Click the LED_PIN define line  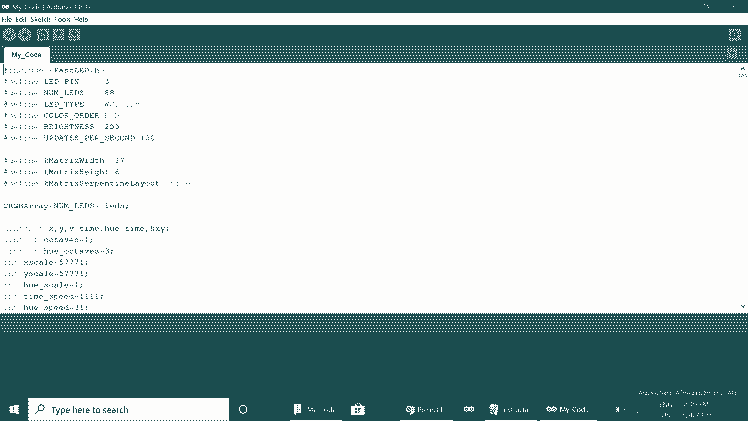57,82
